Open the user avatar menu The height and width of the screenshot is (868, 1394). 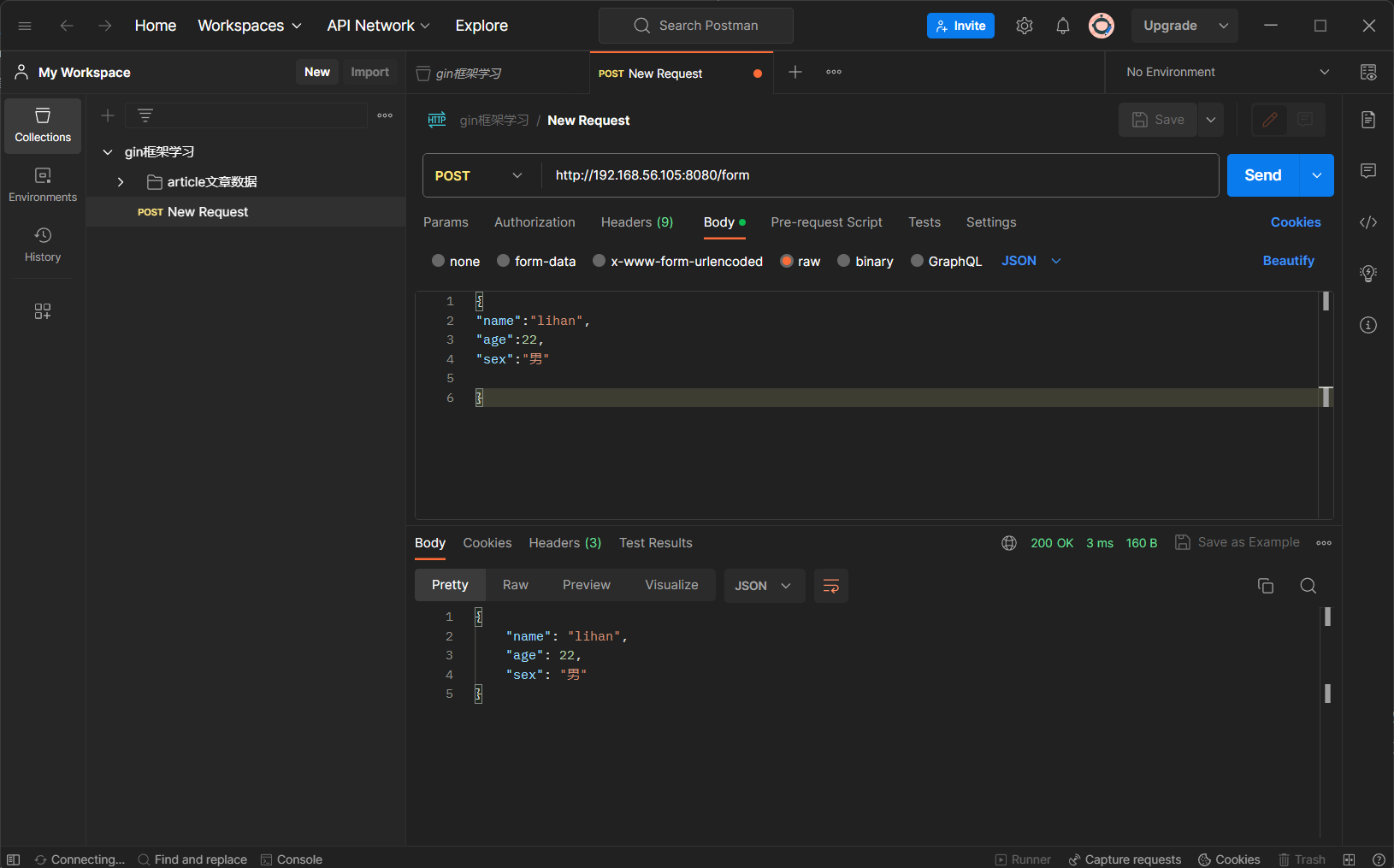[x=1102, y=26]
